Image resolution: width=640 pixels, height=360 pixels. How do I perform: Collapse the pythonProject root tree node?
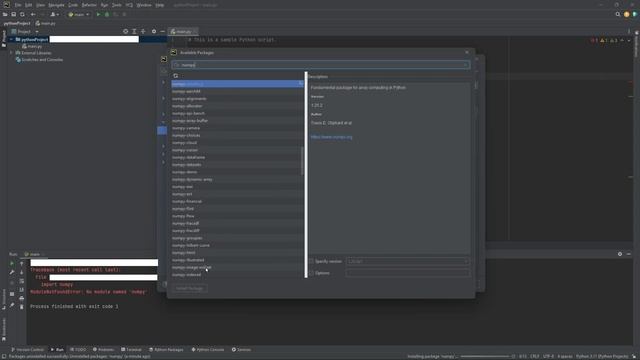point(11,40)
